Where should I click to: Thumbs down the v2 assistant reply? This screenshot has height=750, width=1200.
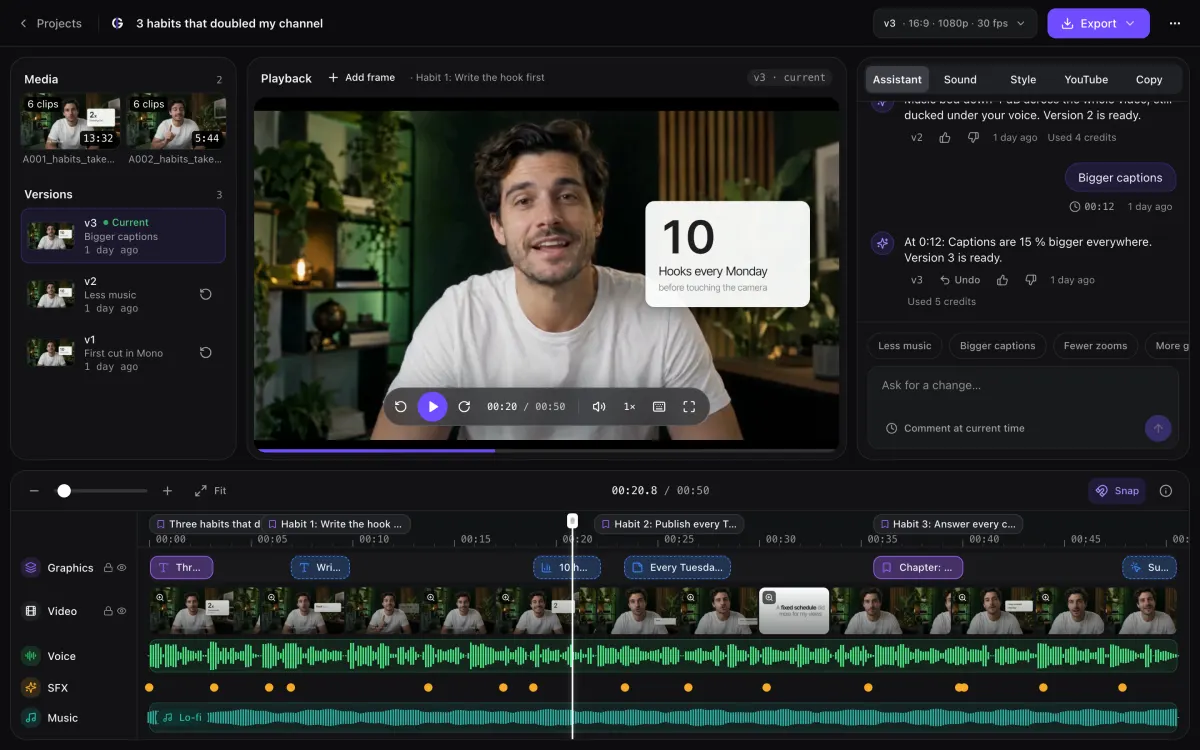pos(973,137)
